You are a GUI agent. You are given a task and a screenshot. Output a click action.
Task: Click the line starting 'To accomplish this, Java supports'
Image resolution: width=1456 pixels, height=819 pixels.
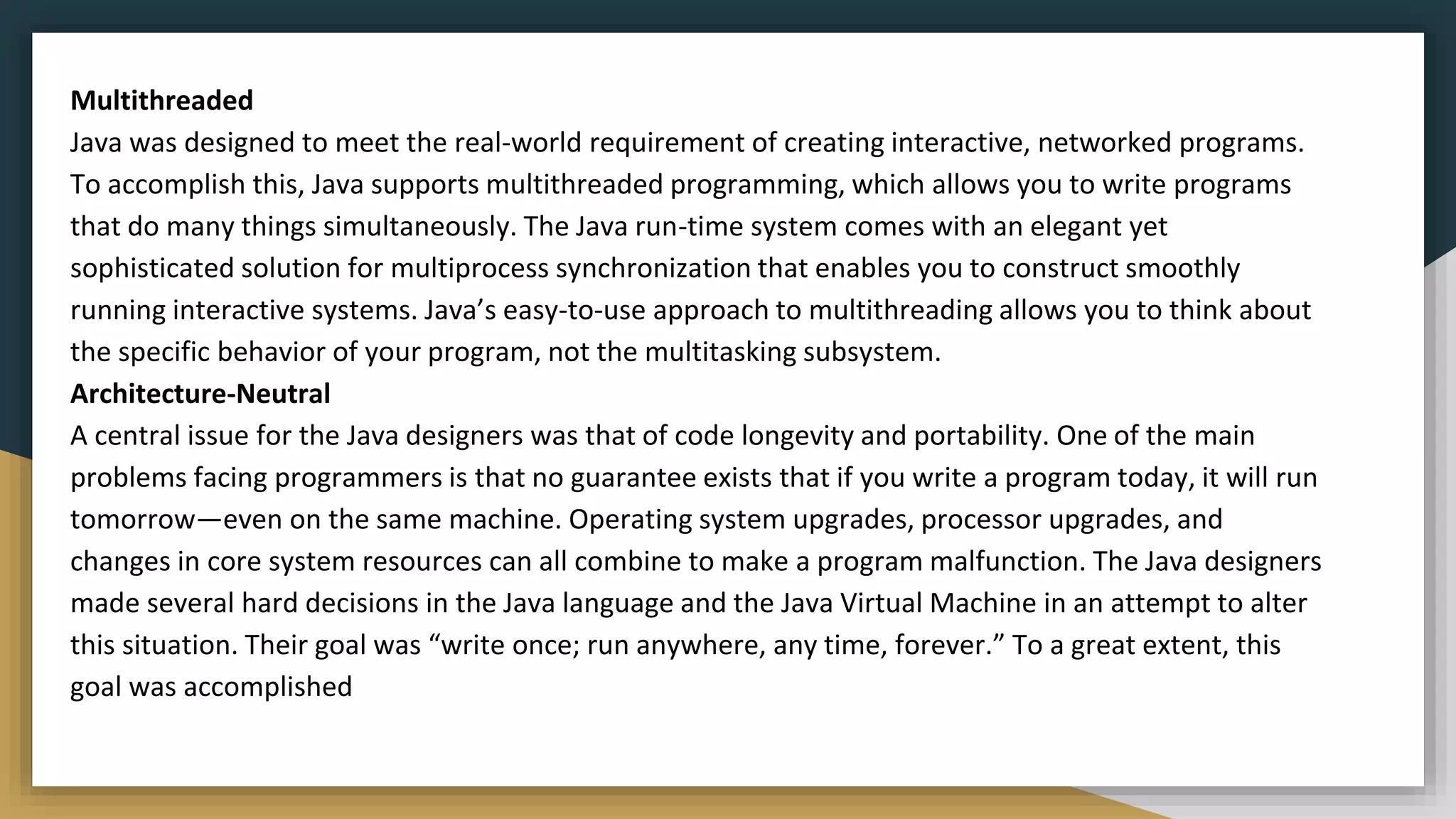[x=680, y=185]
